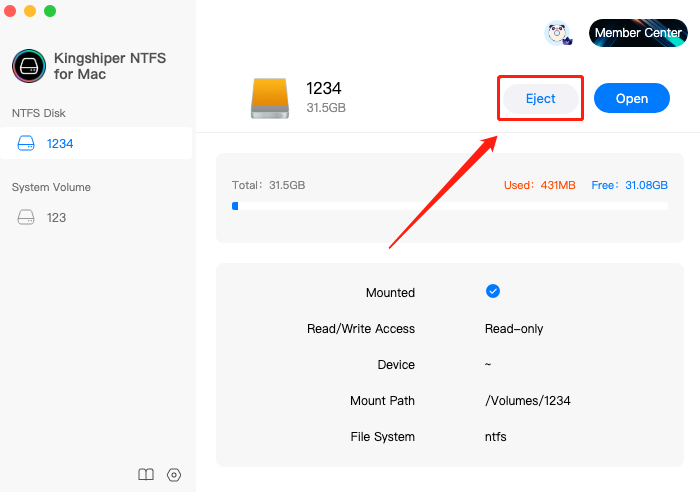Select 1234 under NTFS Disk
700x492 pixels.
(96, 143)
